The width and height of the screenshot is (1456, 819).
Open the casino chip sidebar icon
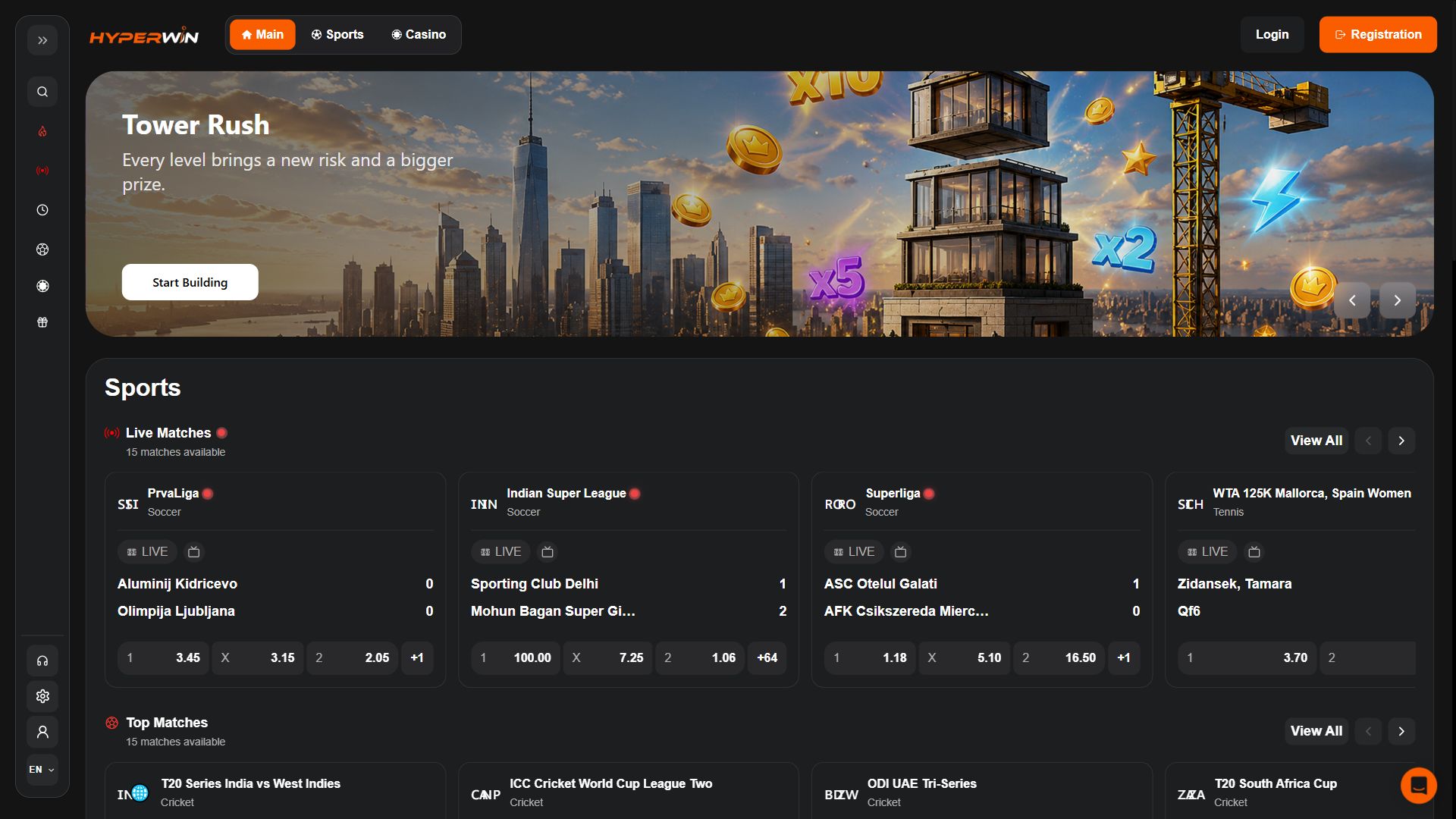click(x=42, y=286)
